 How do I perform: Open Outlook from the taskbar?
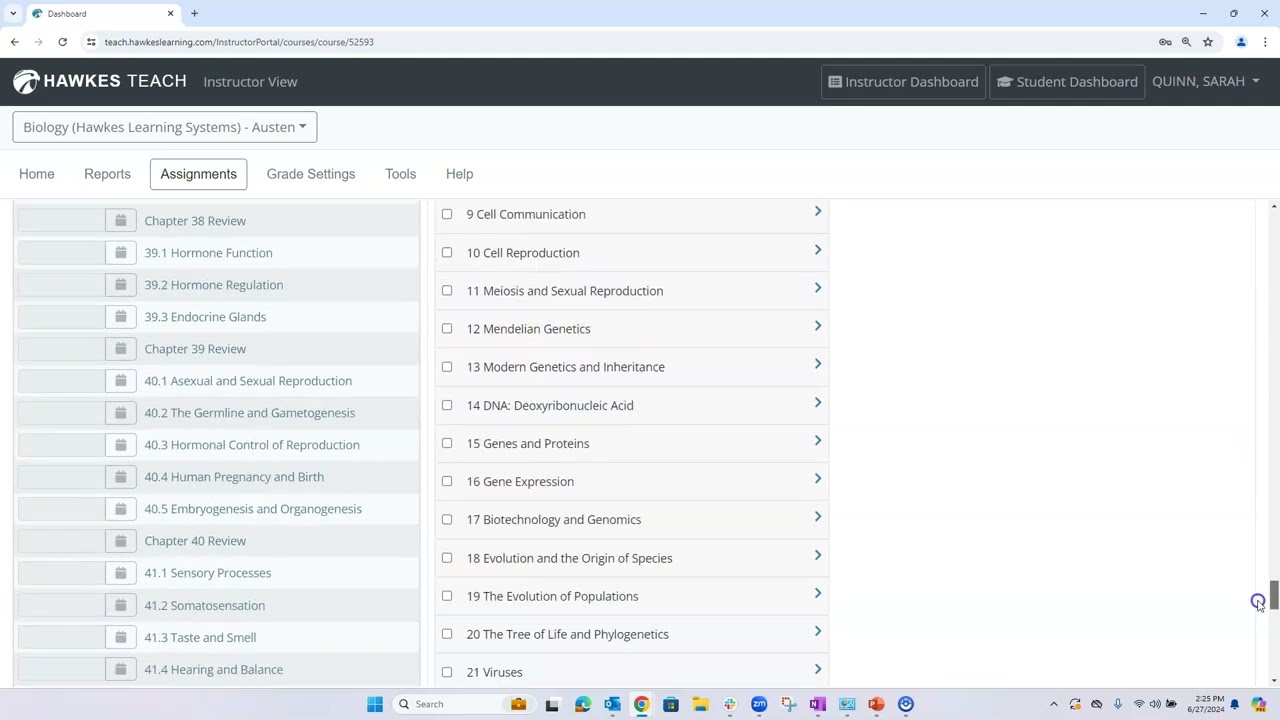(x=612, y=704)
